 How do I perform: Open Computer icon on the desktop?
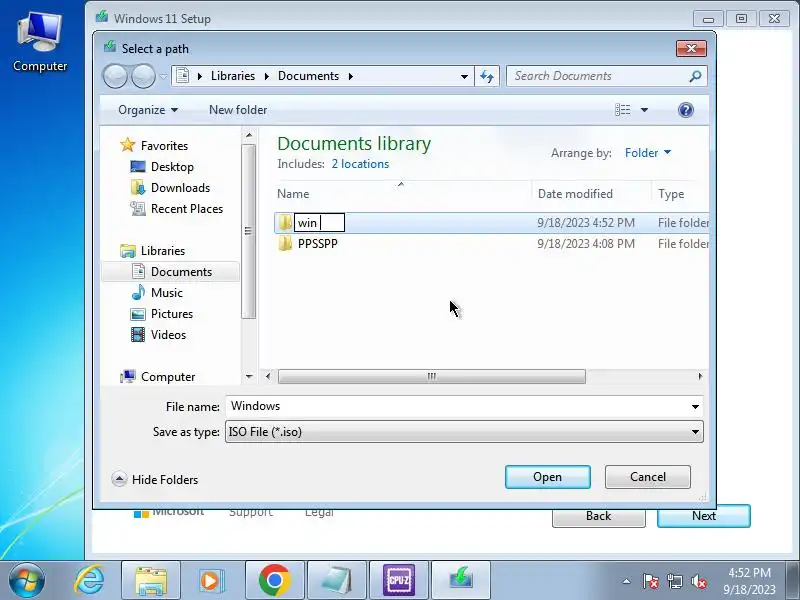(39, 42)
